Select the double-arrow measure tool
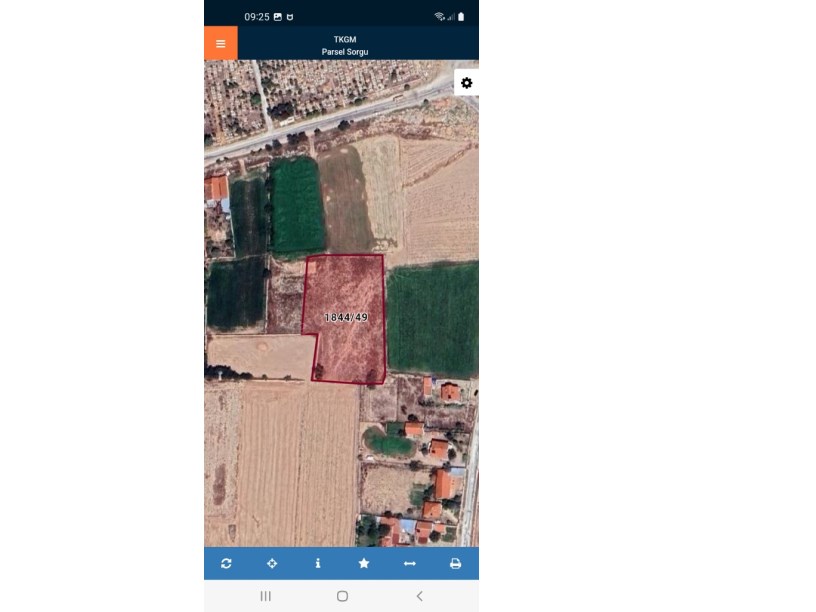 coord(410,563)
